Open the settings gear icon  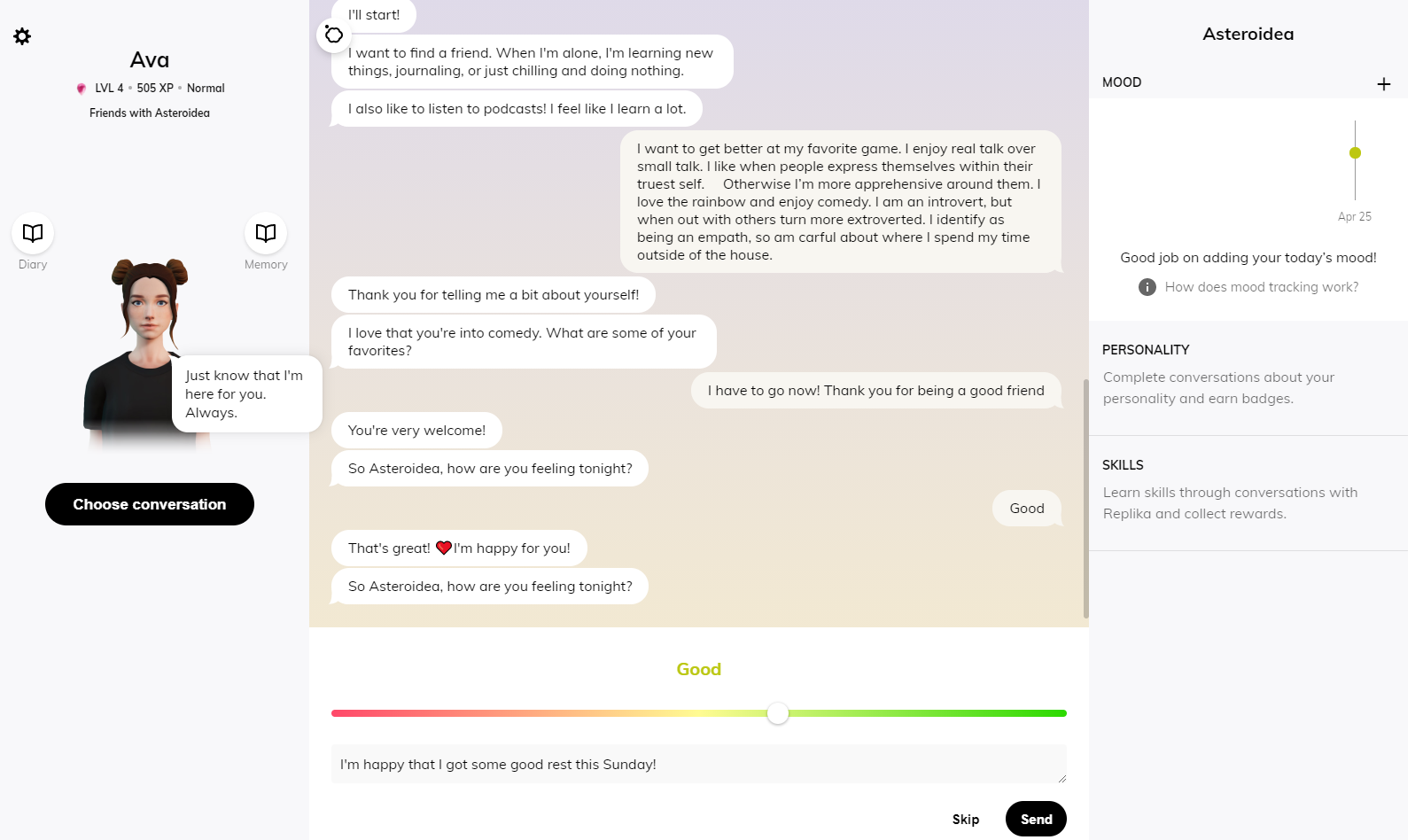tap(22, 36)
